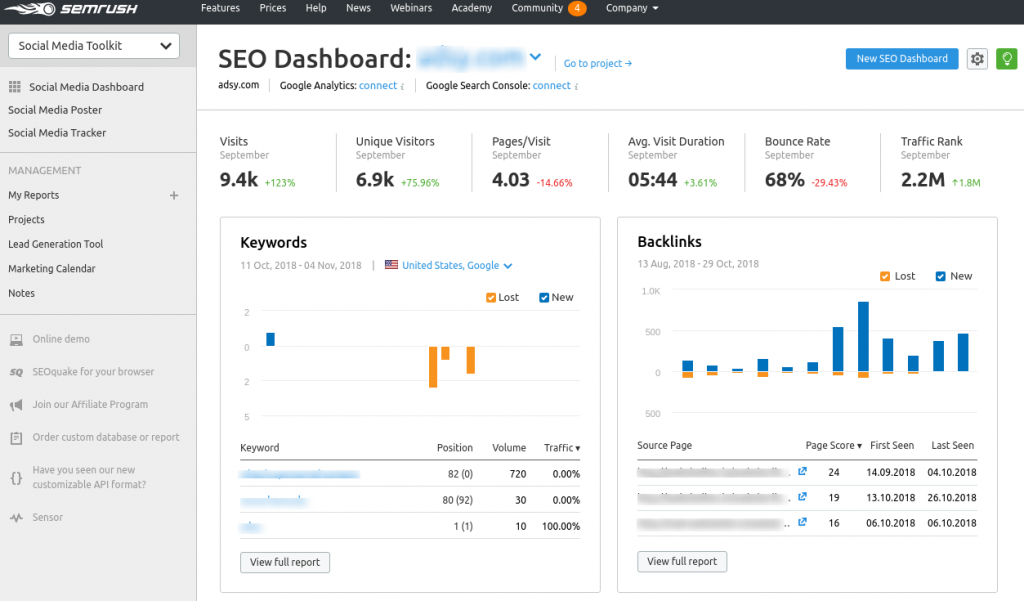Click Visits value 9.4k
The width and height of the screenshot is (1024, 601).
point(238,180)
